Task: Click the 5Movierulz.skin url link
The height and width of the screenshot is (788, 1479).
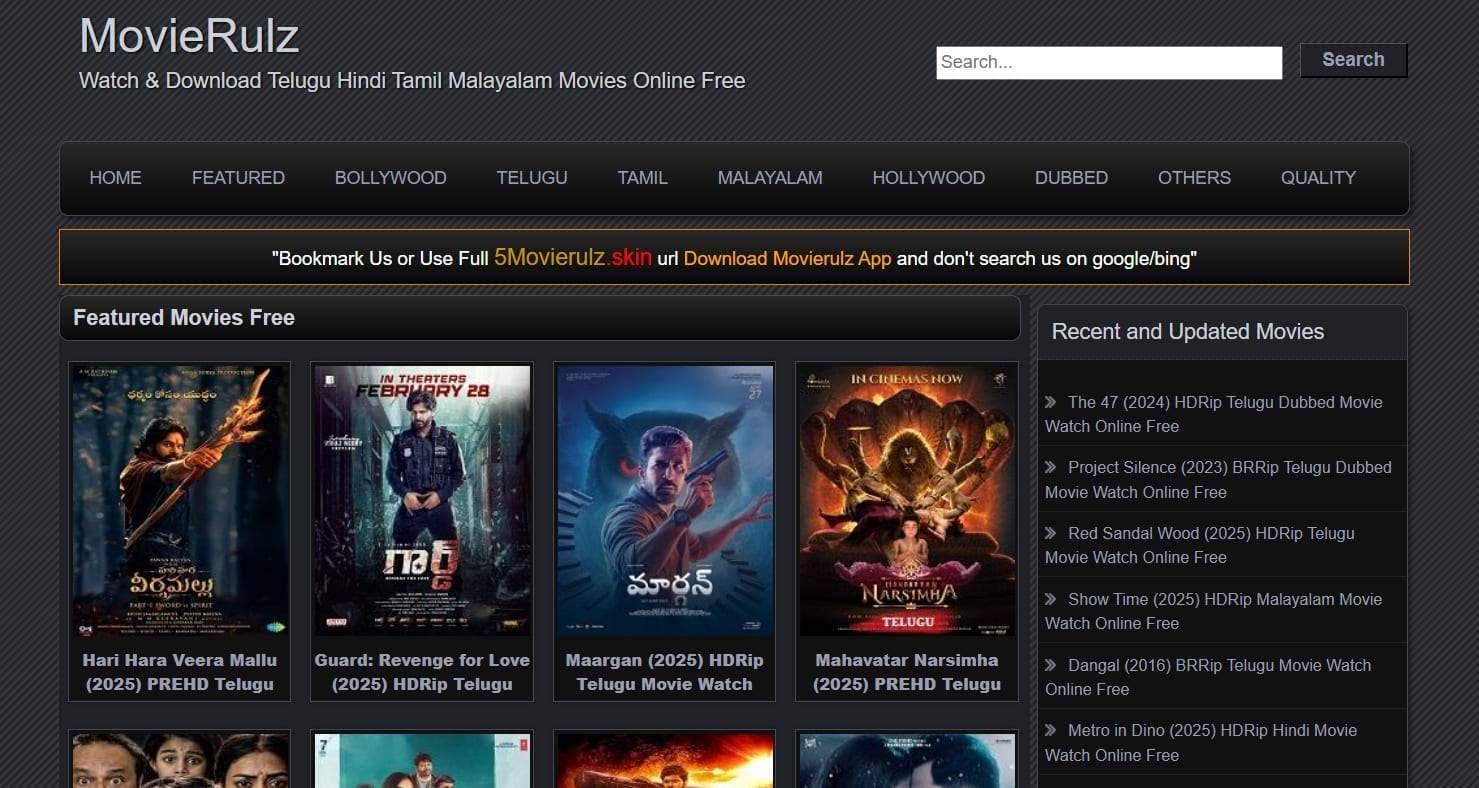Action: pos(573,257)
